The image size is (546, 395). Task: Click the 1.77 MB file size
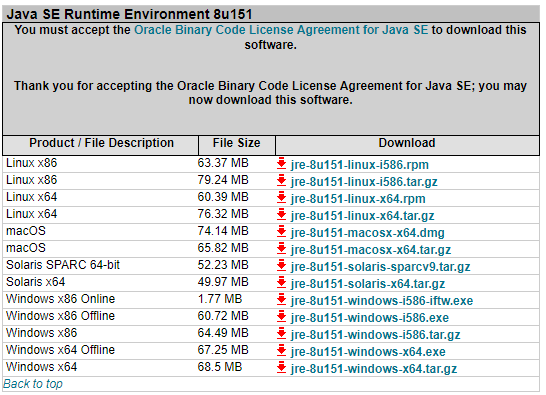(220, 299)
